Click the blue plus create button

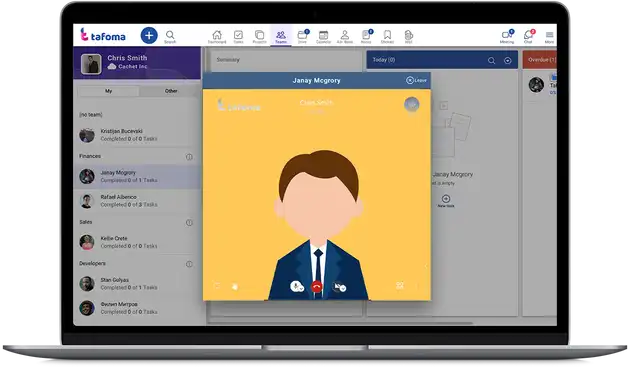tap(149, 35)
